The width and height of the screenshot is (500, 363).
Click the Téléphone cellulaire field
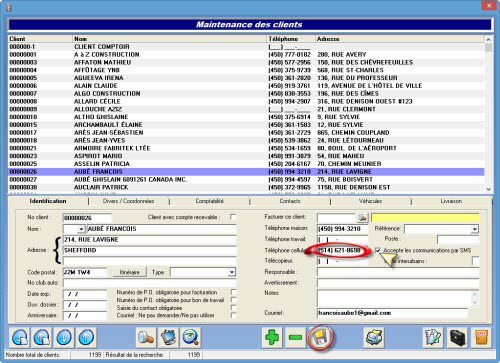[x=342, y=250]
